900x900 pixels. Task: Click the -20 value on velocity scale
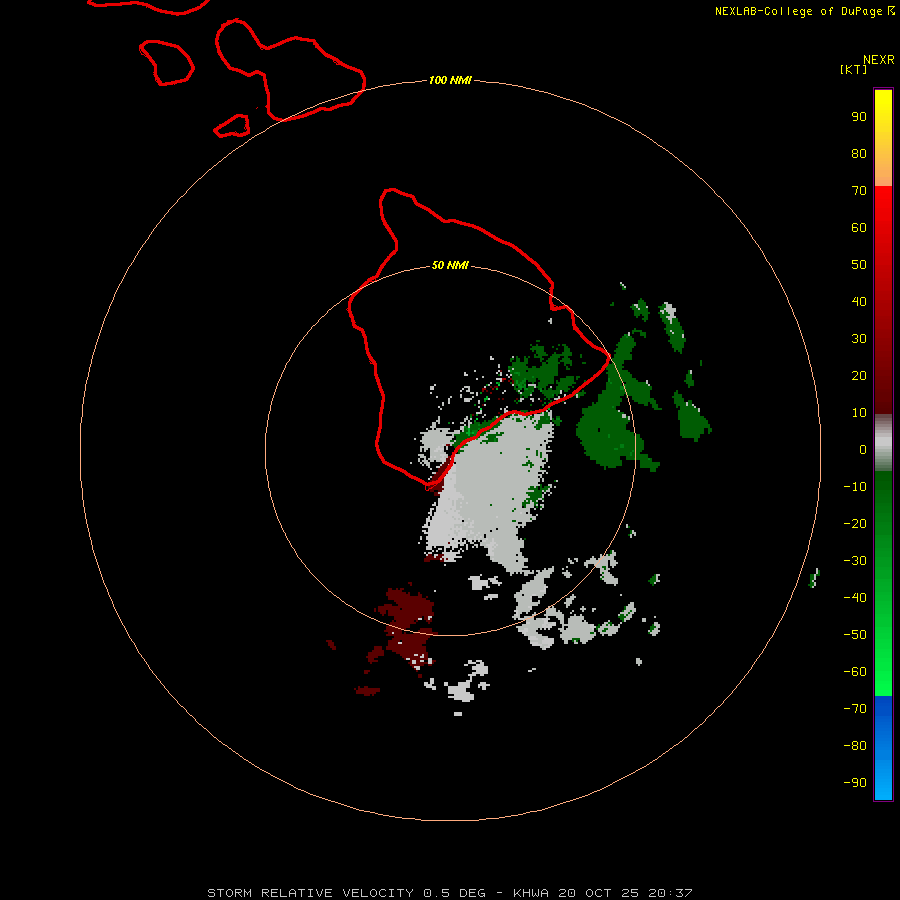855,523
